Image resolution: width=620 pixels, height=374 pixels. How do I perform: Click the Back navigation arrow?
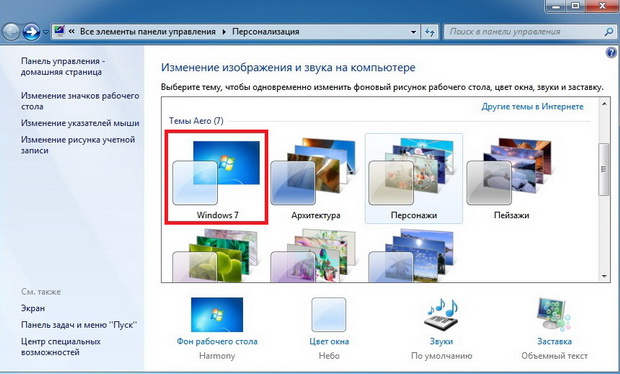click(x=11, y=32)
